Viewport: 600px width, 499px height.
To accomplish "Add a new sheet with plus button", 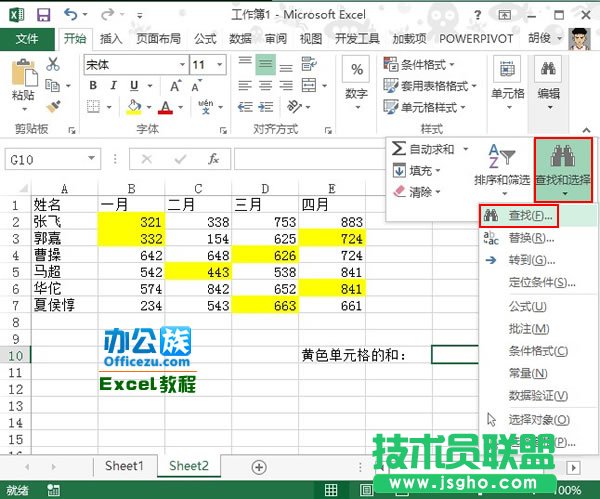I will click(259, 467).
